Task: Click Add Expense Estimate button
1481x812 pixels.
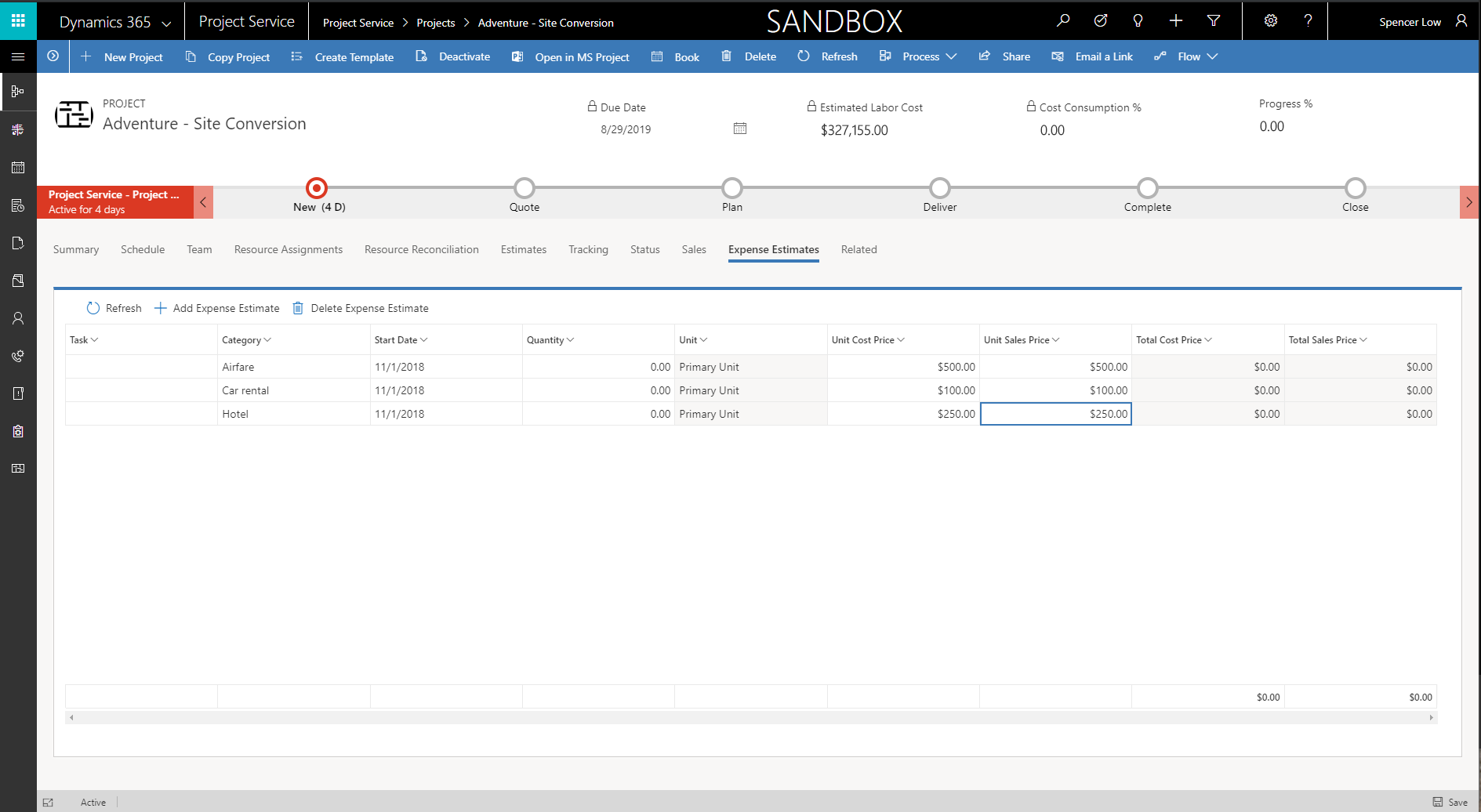Action: [x=217, y=308]
